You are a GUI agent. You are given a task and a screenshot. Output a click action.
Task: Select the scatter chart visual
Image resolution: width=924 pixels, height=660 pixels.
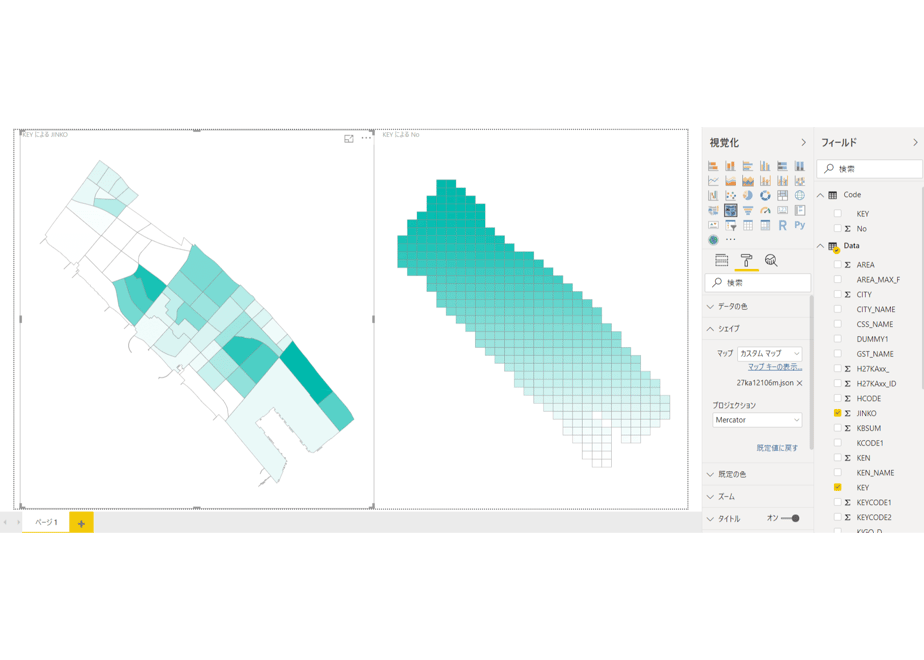tap(730, 195)
